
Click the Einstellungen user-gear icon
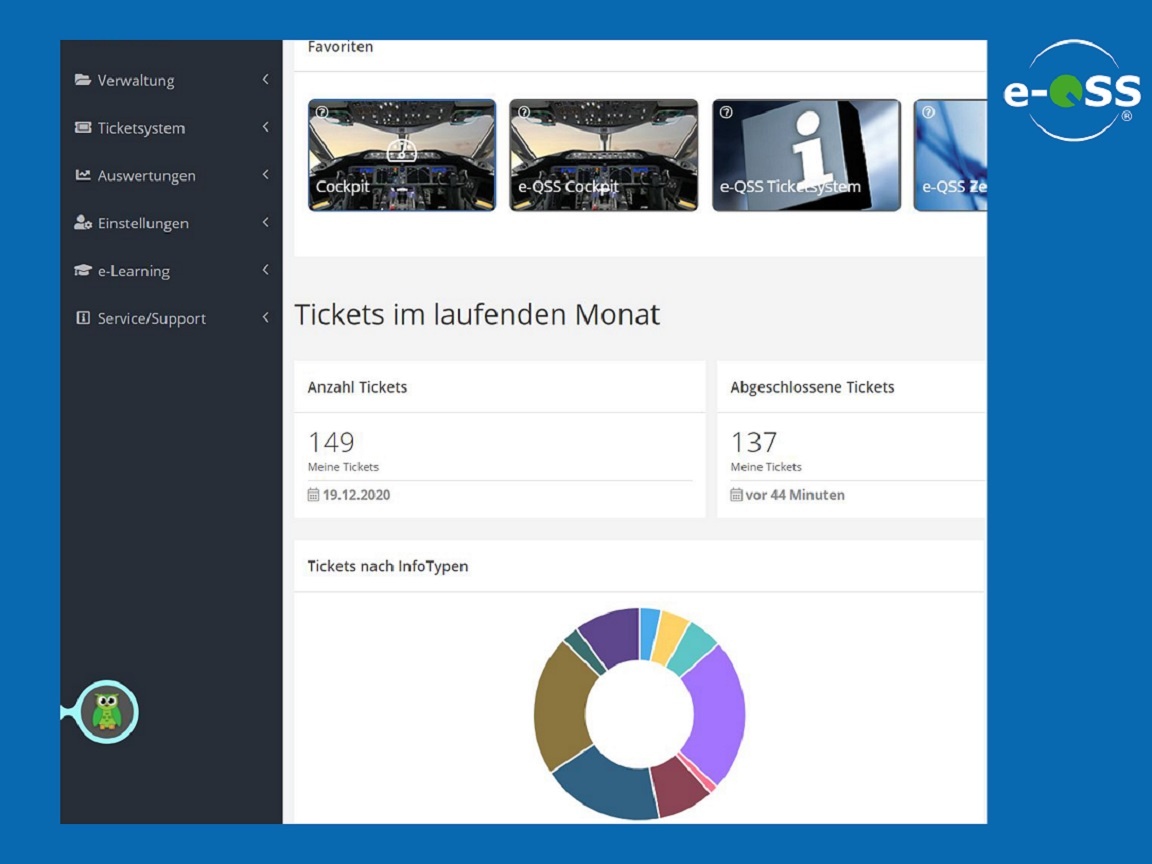click(x=82, y=223)
